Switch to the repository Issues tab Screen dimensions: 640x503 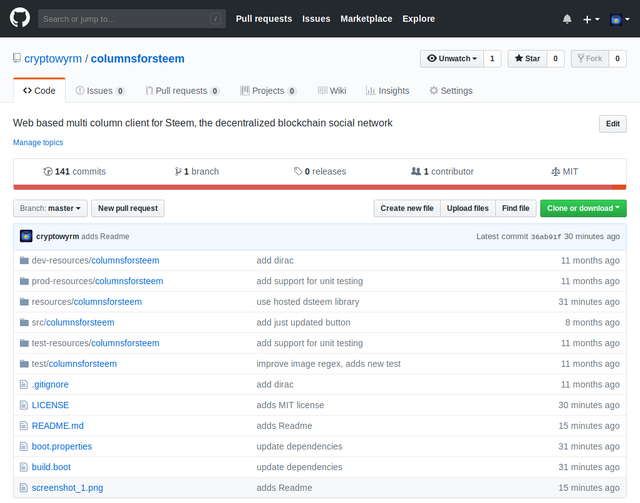[100, 91]
